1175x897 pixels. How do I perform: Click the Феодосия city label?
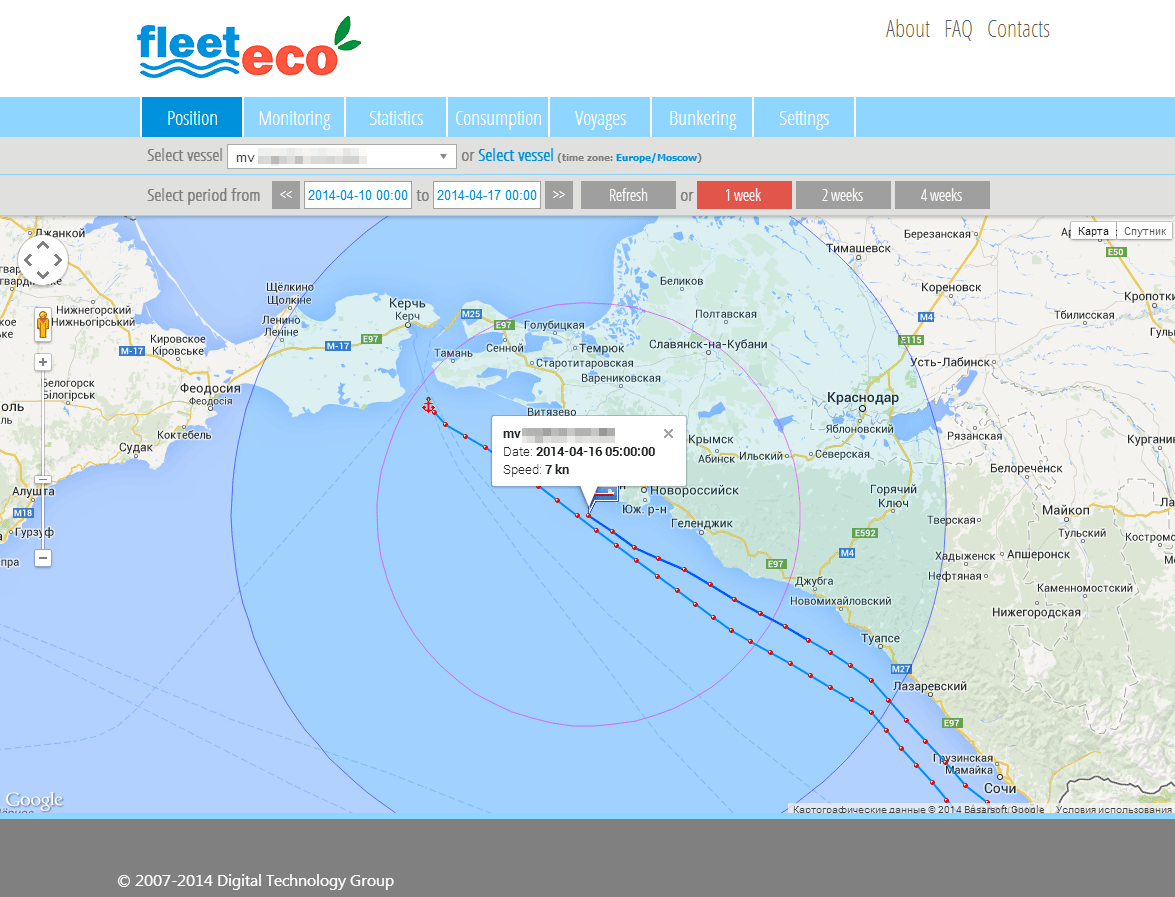(211, 388)
